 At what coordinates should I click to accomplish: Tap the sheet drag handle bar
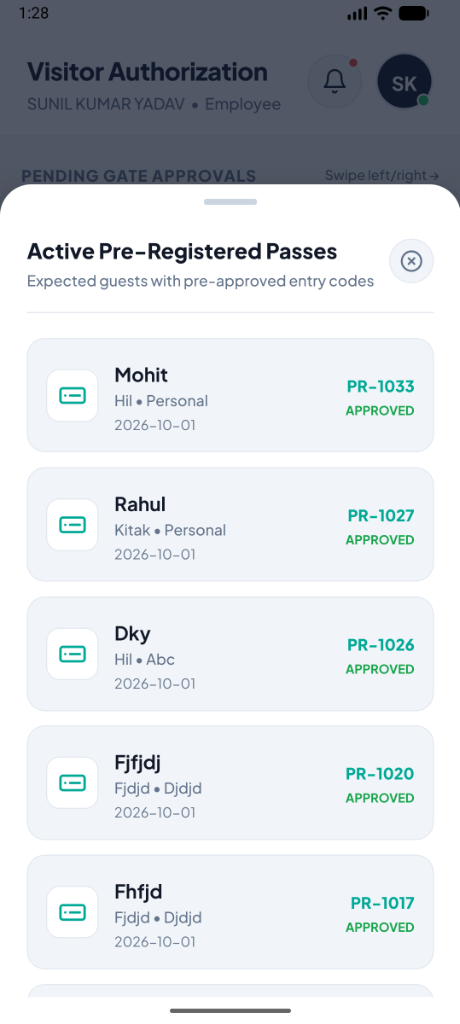coord(230,202)
